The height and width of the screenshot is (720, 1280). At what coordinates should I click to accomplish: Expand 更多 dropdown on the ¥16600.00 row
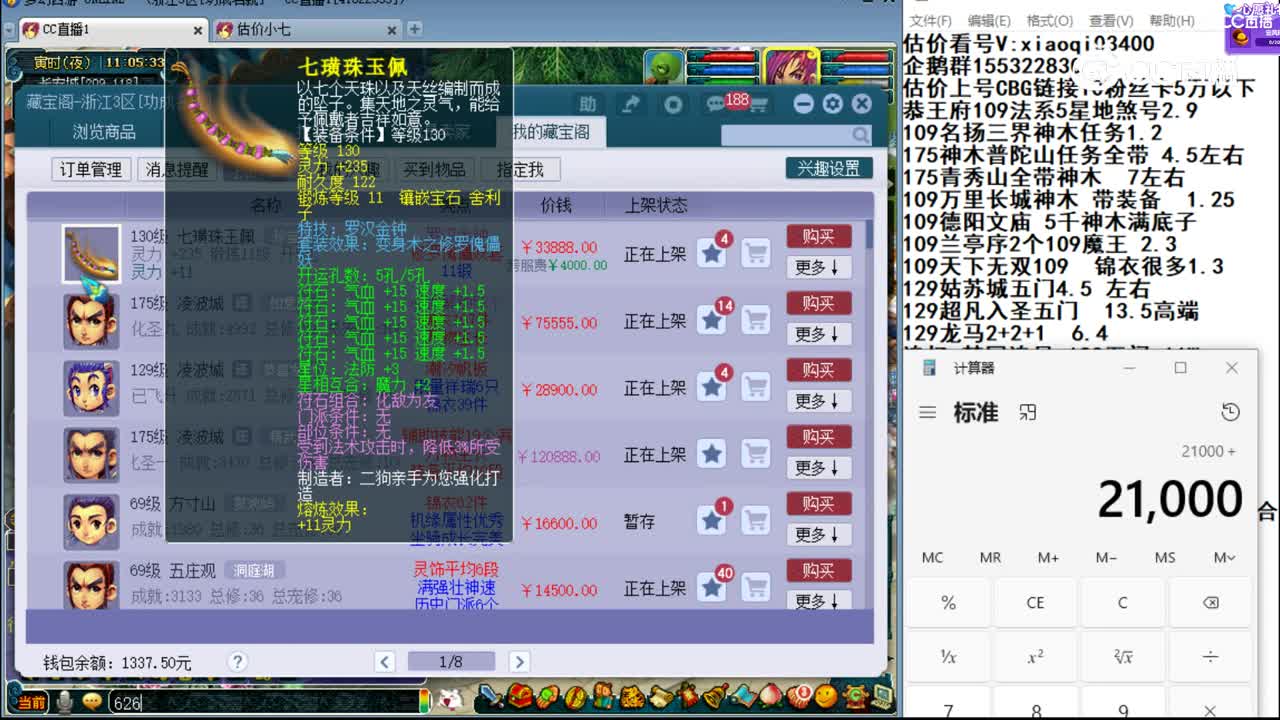(x=818, y=535)
